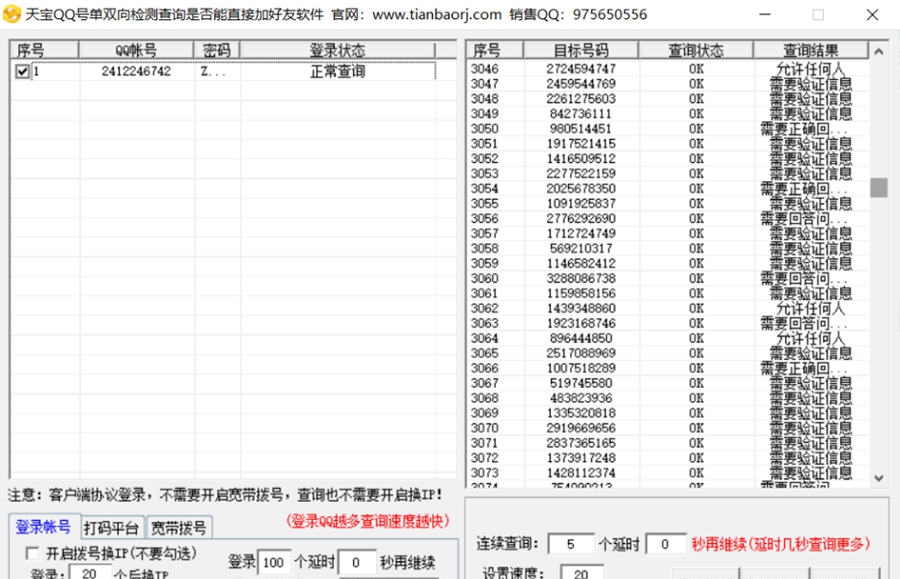Click the app icon in the title bar

click(x=13, y=14)
